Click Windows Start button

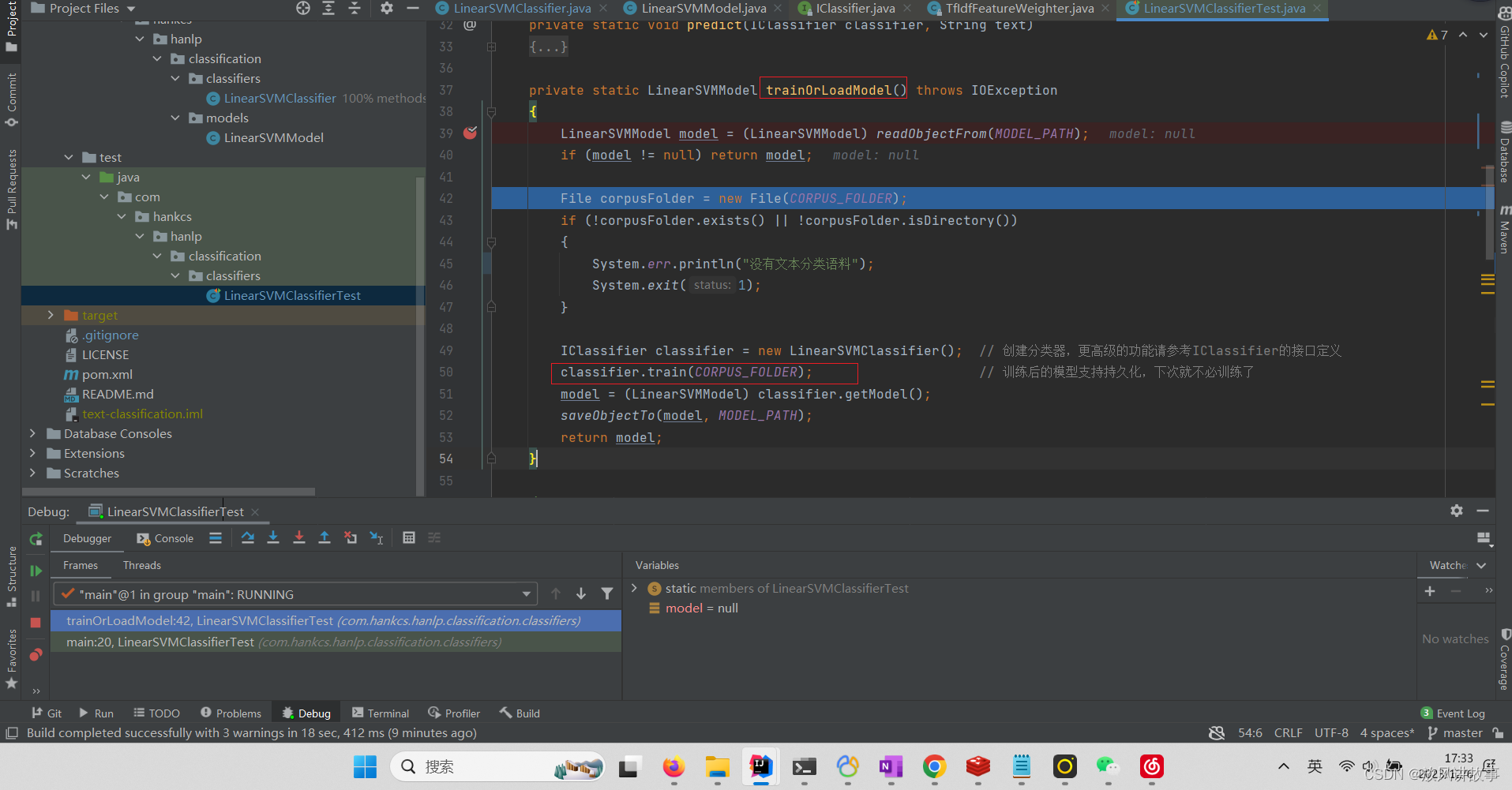(x=365, y=766)
